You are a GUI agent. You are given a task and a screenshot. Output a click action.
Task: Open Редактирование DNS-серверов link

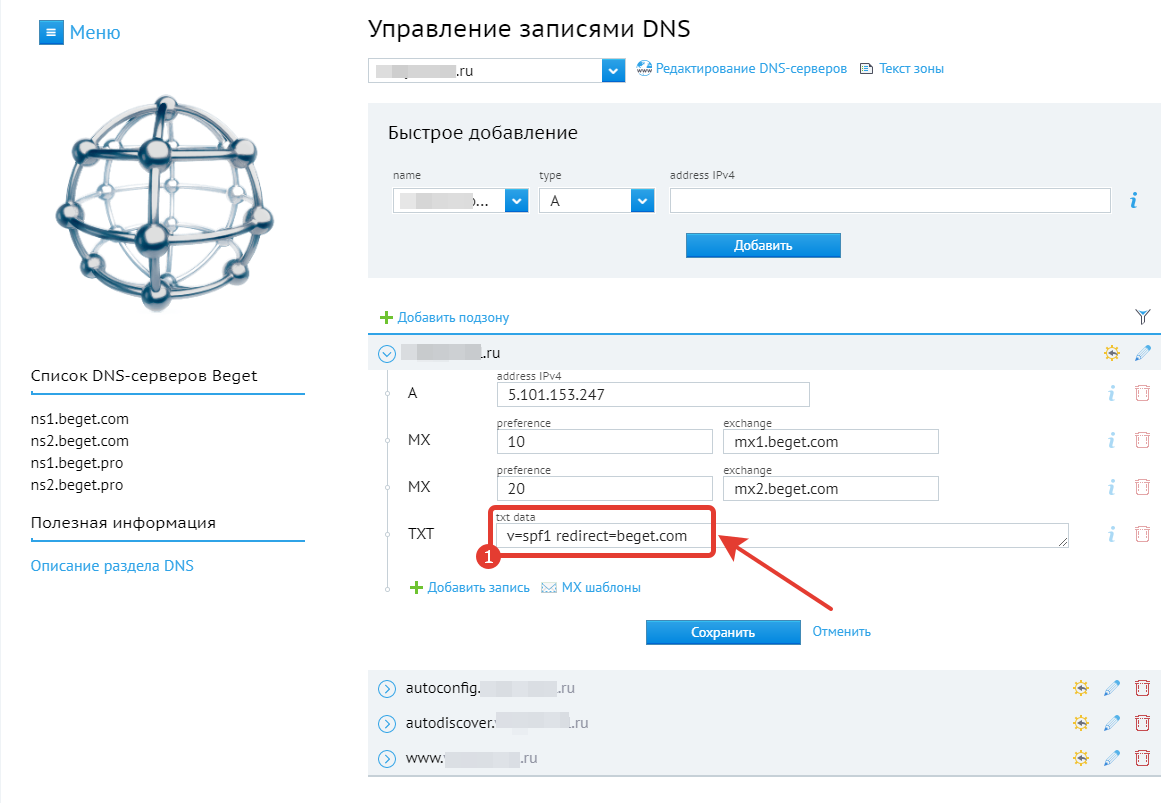[x=751, y=68]
